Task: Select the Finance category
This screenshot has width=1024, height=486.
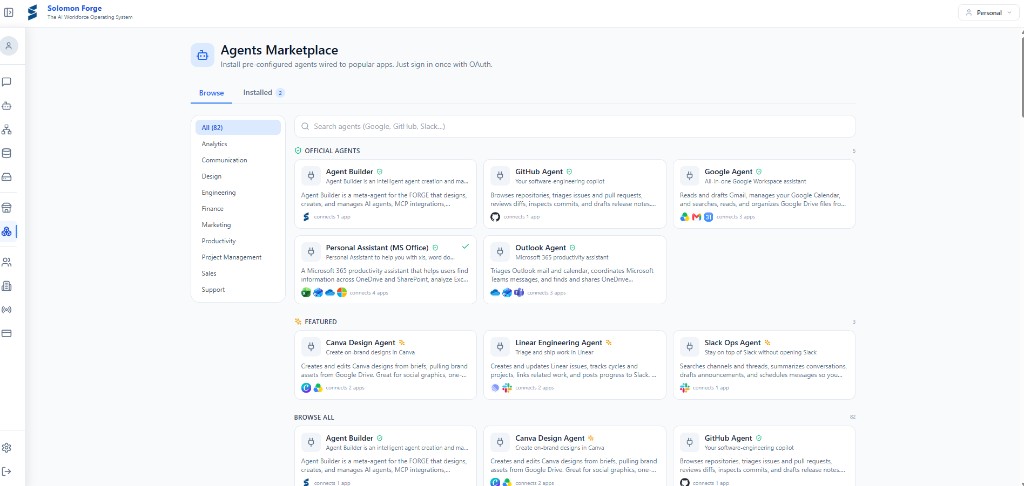Action: 238,209
